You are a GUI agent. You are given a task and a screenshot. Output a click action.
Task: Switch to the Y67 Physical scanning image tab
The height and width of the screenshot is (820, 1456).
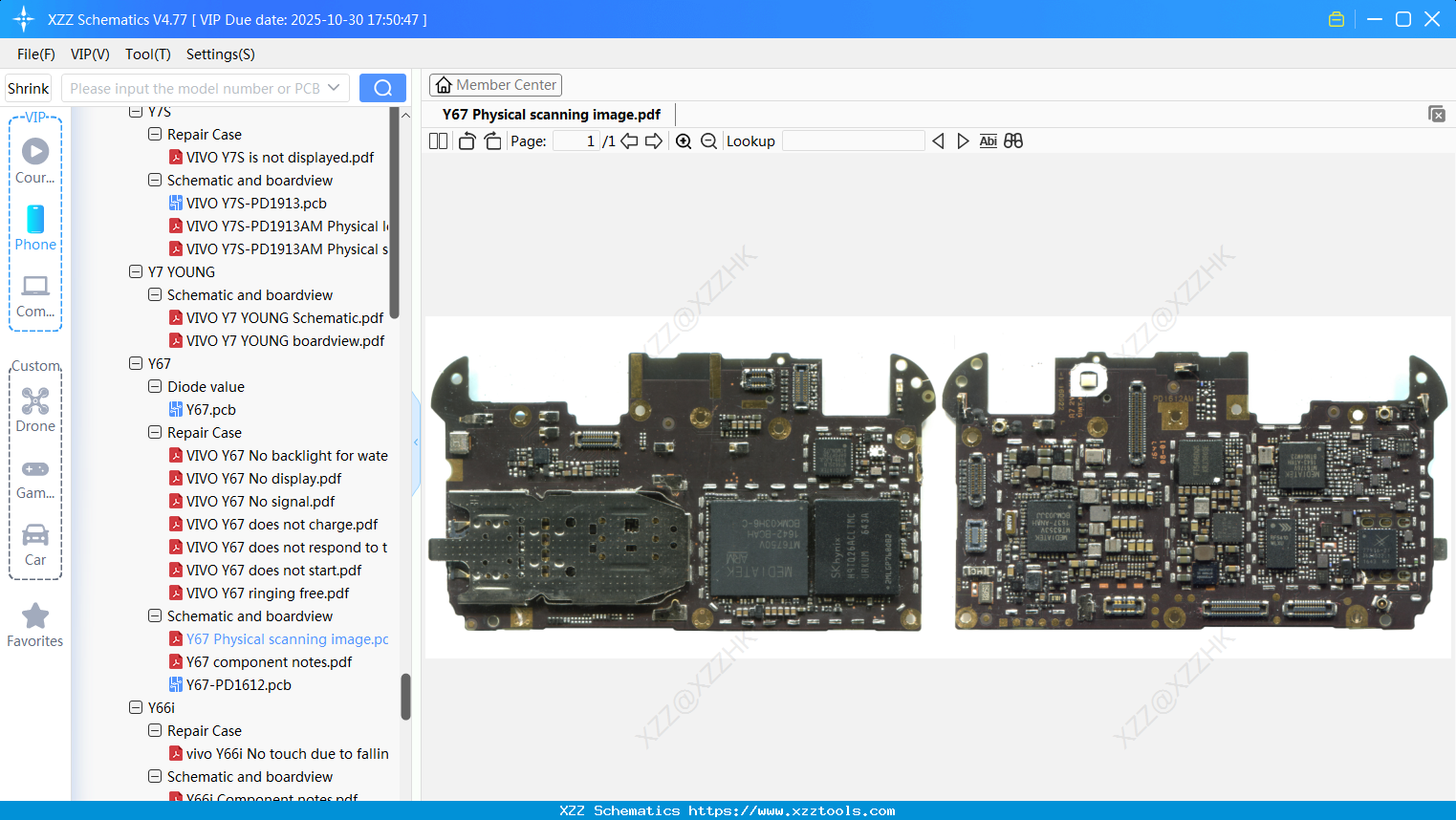click(x=551, y=114)
